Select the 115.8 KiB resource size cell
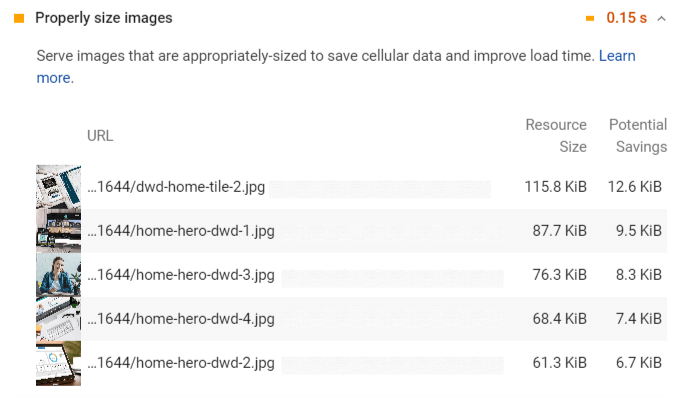Viewport: 680px width, 396px height. (x=556, y=187)
